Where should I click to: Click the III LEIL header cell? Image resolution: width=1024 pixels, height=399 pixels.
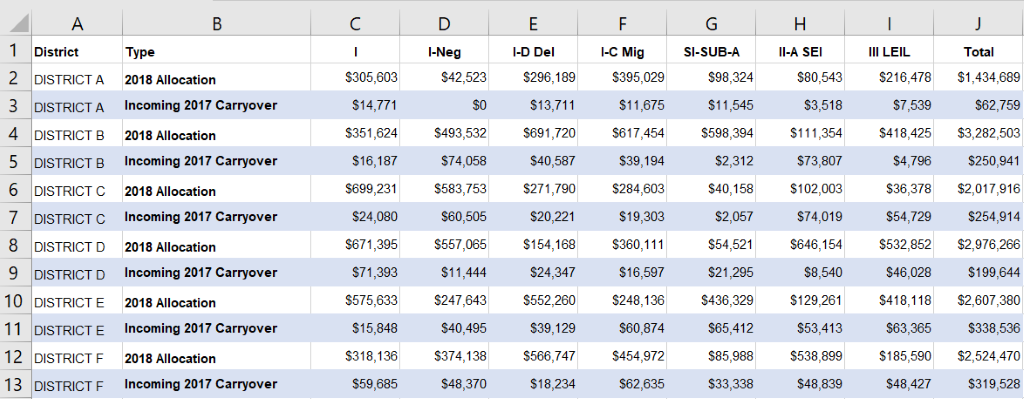click(889, 50)
